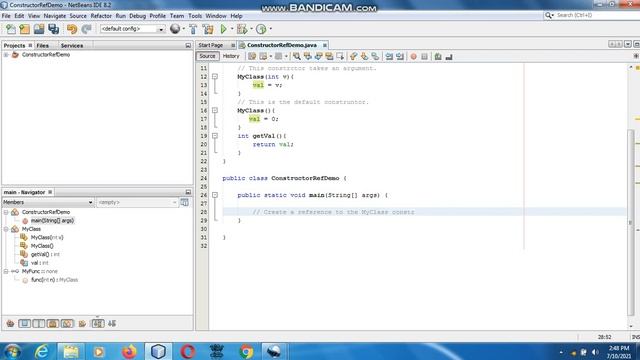Screen dimensions: 640x360
Task: Toggle Sort by Name in Navigator
Action: coord(98,324)
